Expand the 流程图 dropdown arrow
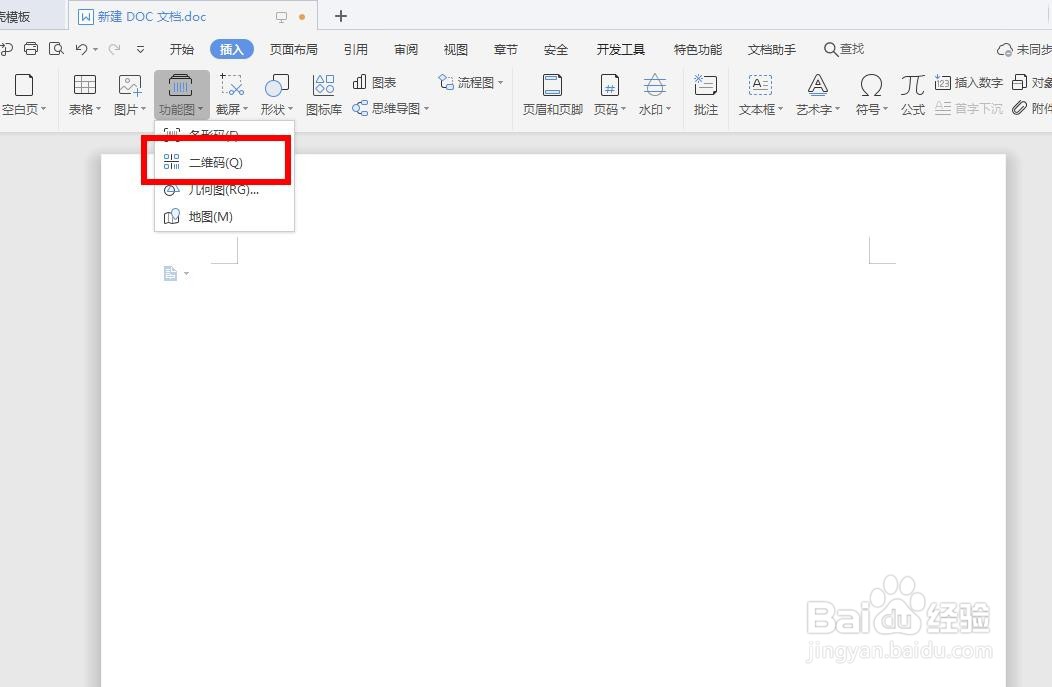 [x=501, y=82]
